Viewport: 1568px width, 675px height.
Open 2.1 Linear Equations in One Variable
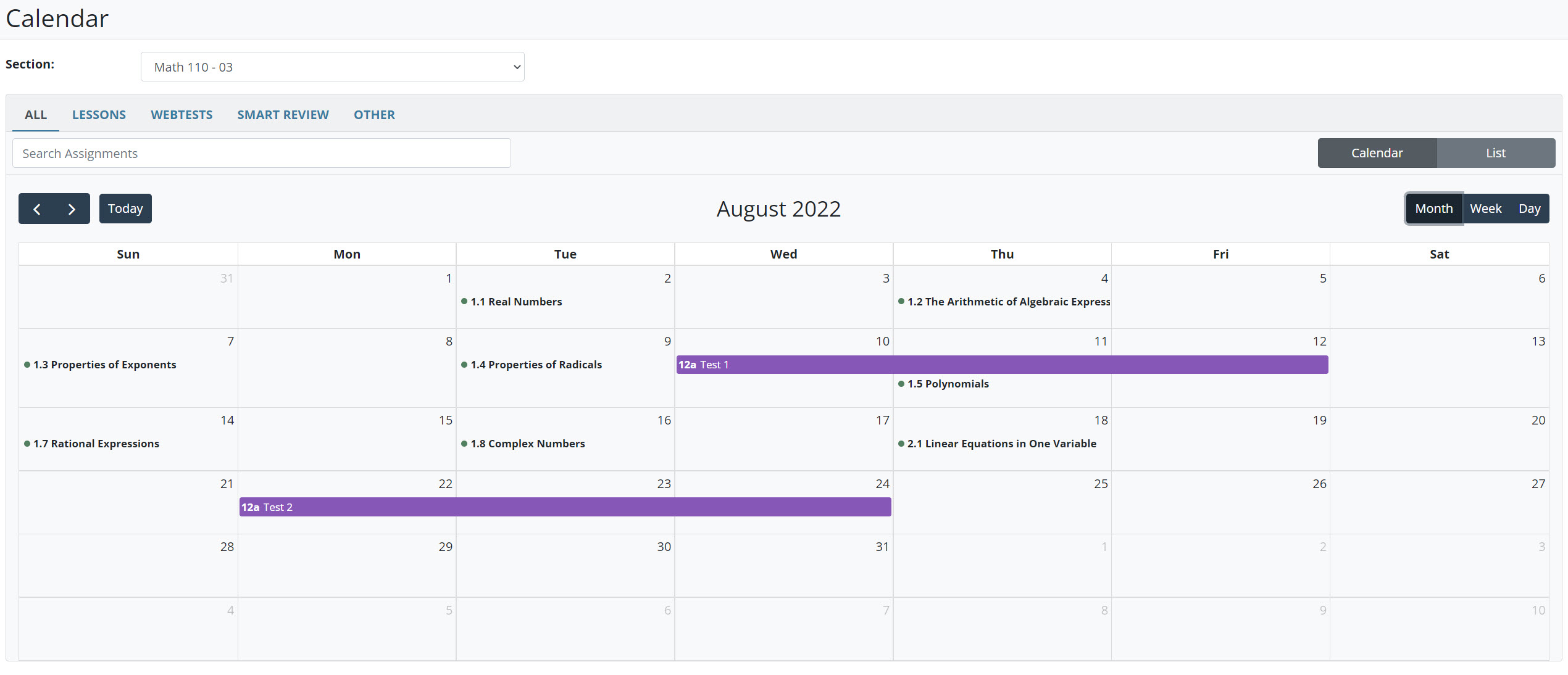tap(1001, 444)
